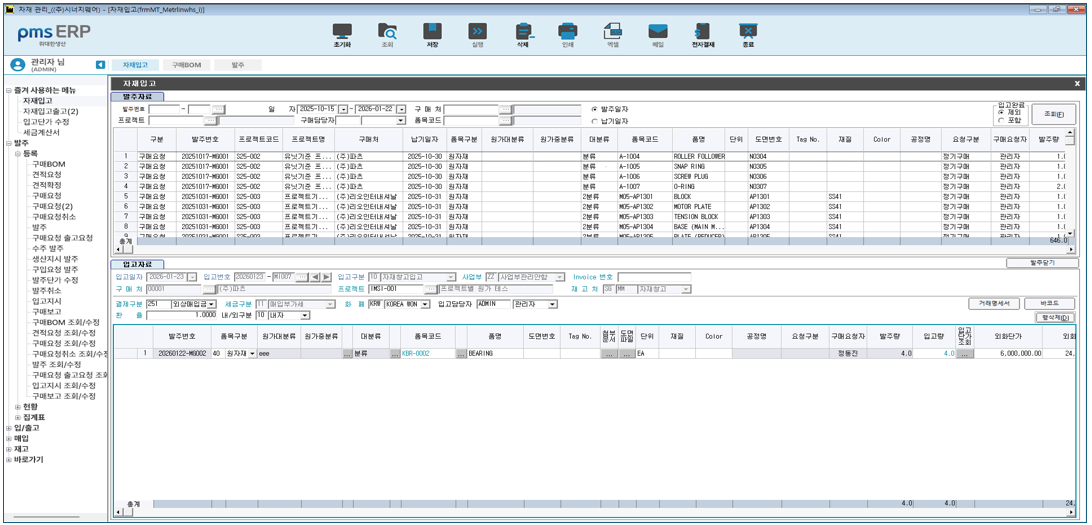Image resolution: width=1092 pixels, height=525 pixels.
Task: Choose the 포함 radio option under 입고완료
Action: tap(1002, 120)
